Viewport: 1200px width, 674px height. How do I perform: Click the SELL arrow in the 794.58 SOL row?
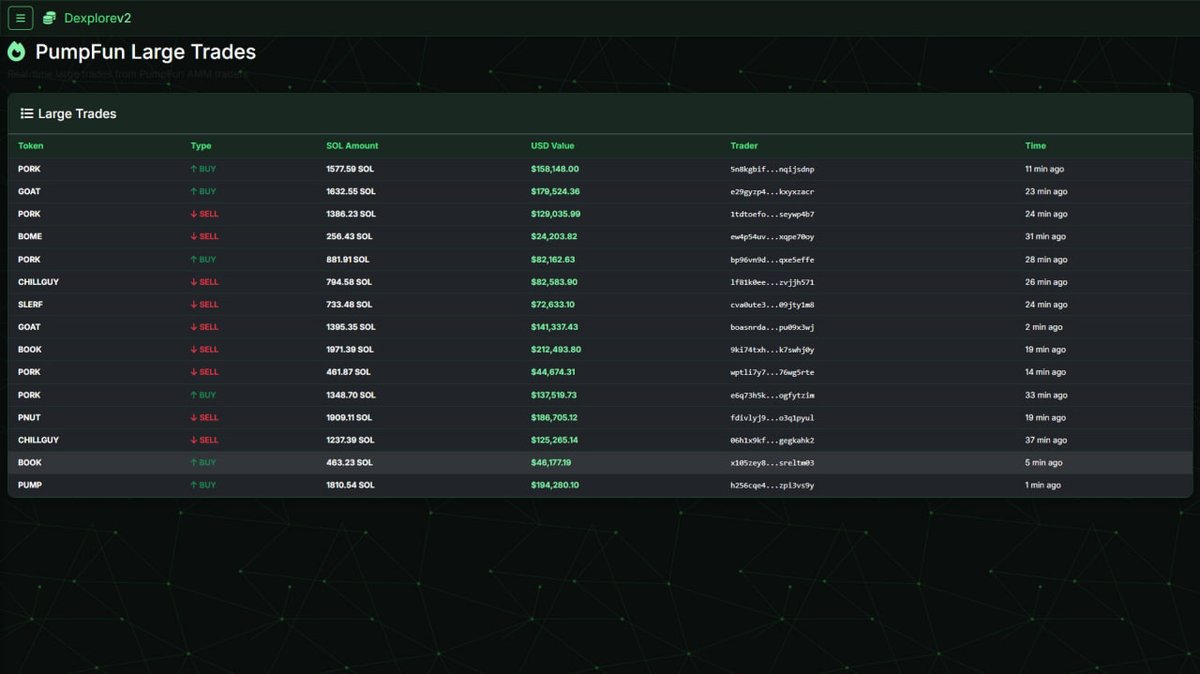[193, 282]
